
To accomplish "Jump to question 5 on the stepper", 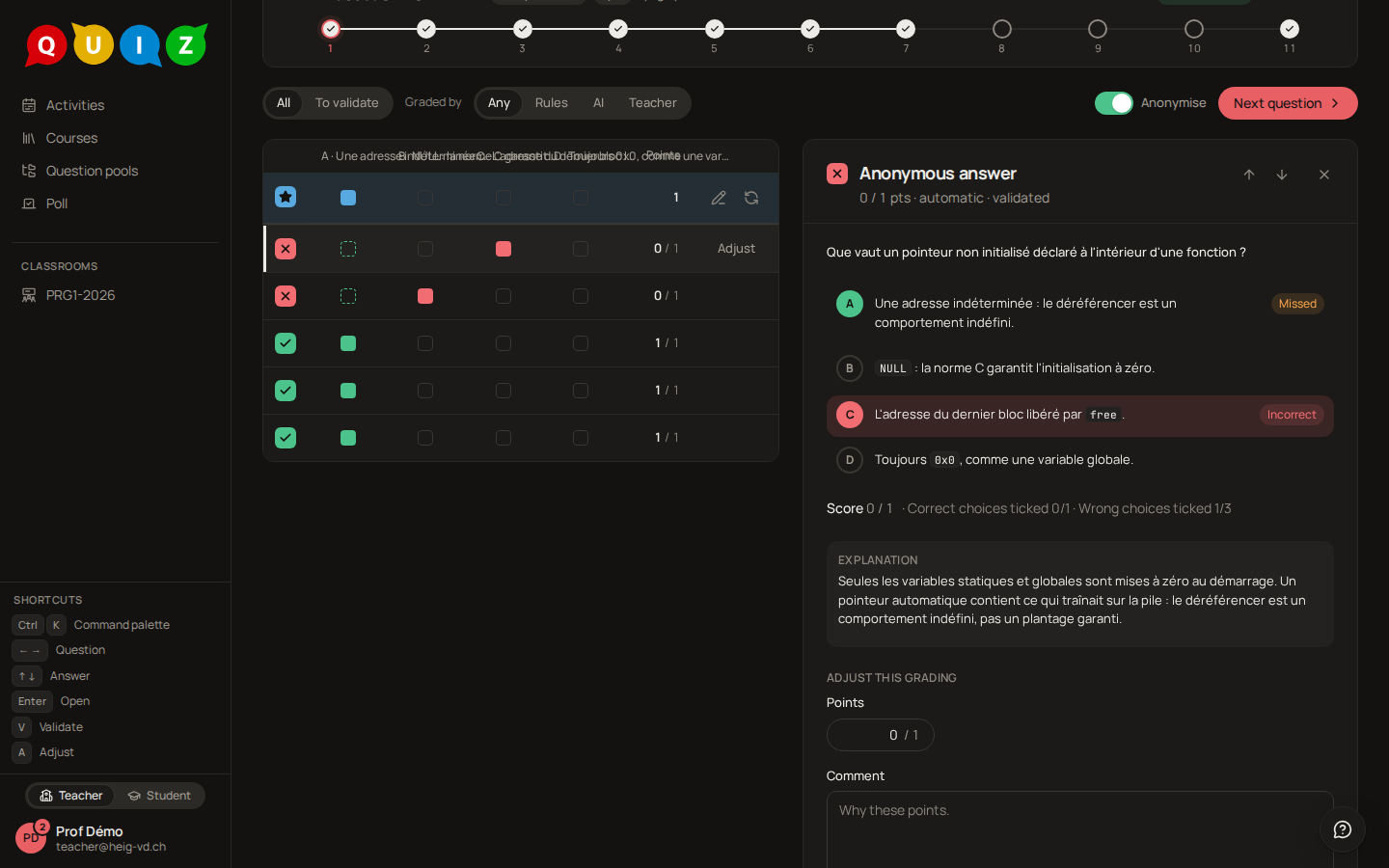I will pyautogui.click(x=715, y=29).
